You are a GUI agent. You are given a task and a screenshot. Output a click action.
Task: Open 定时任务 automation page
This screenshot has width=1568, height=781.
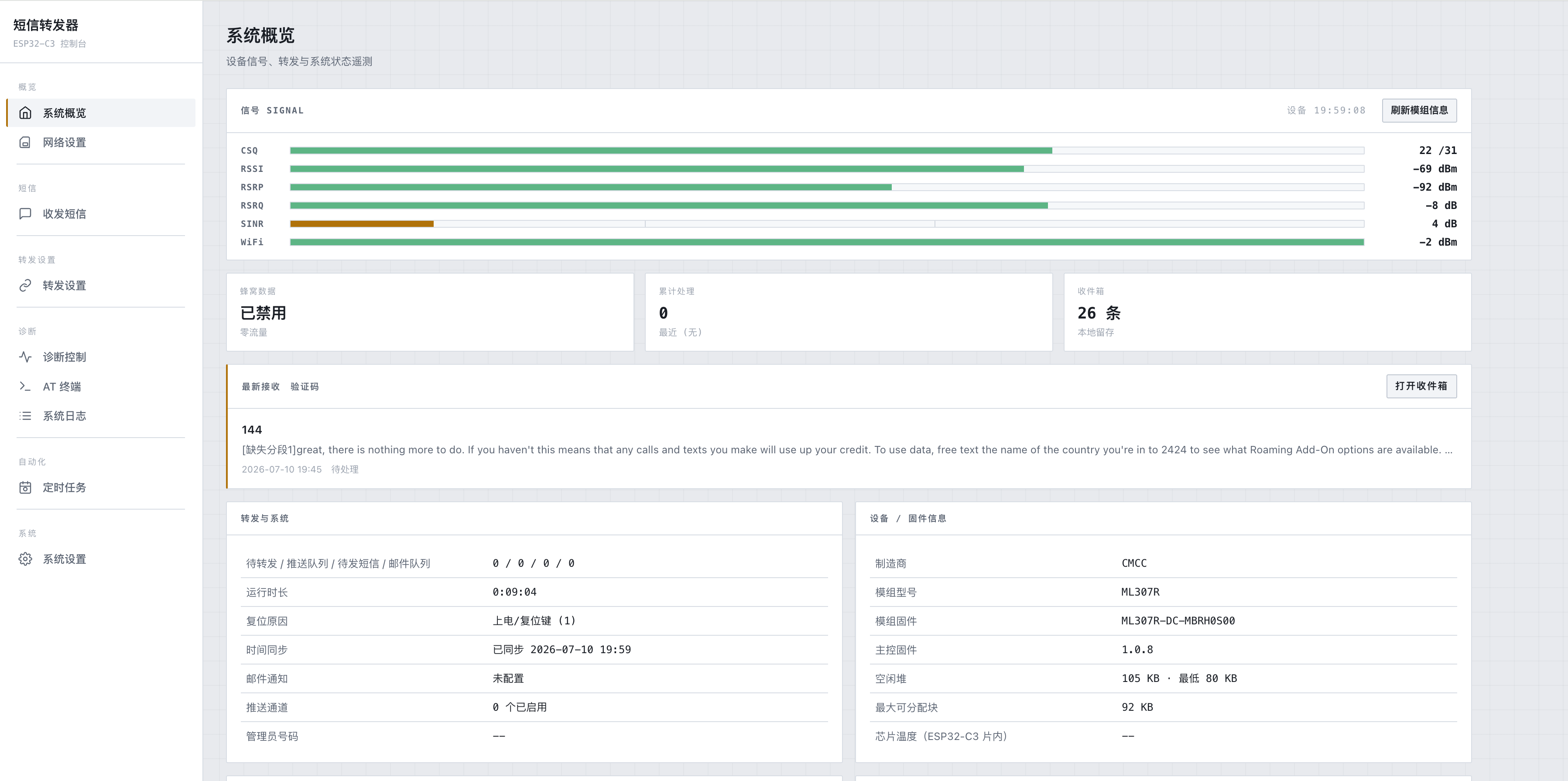tap(101, 488)
